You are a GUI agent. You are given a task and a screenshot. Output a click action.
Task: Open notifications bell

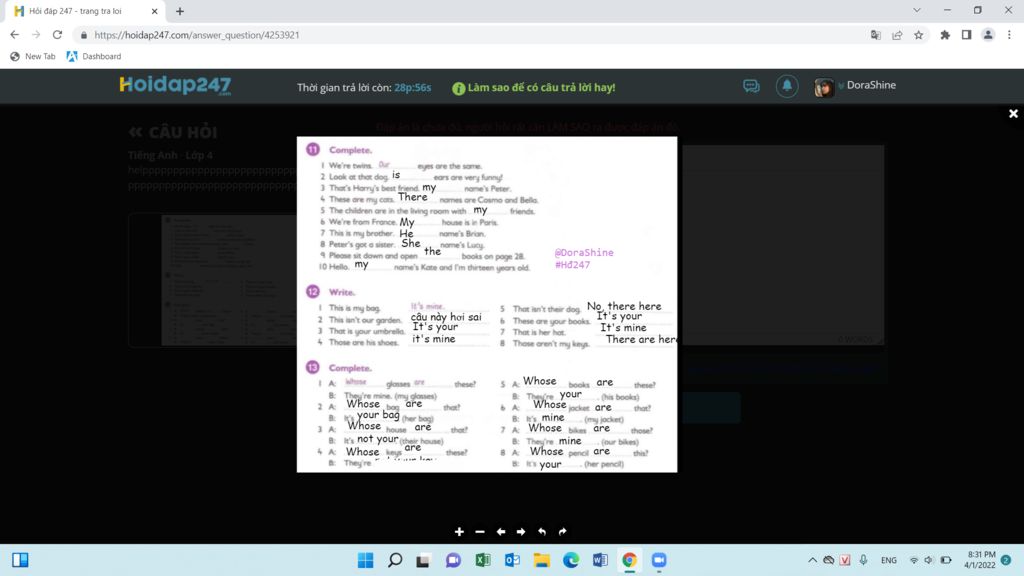click(787, 86)
